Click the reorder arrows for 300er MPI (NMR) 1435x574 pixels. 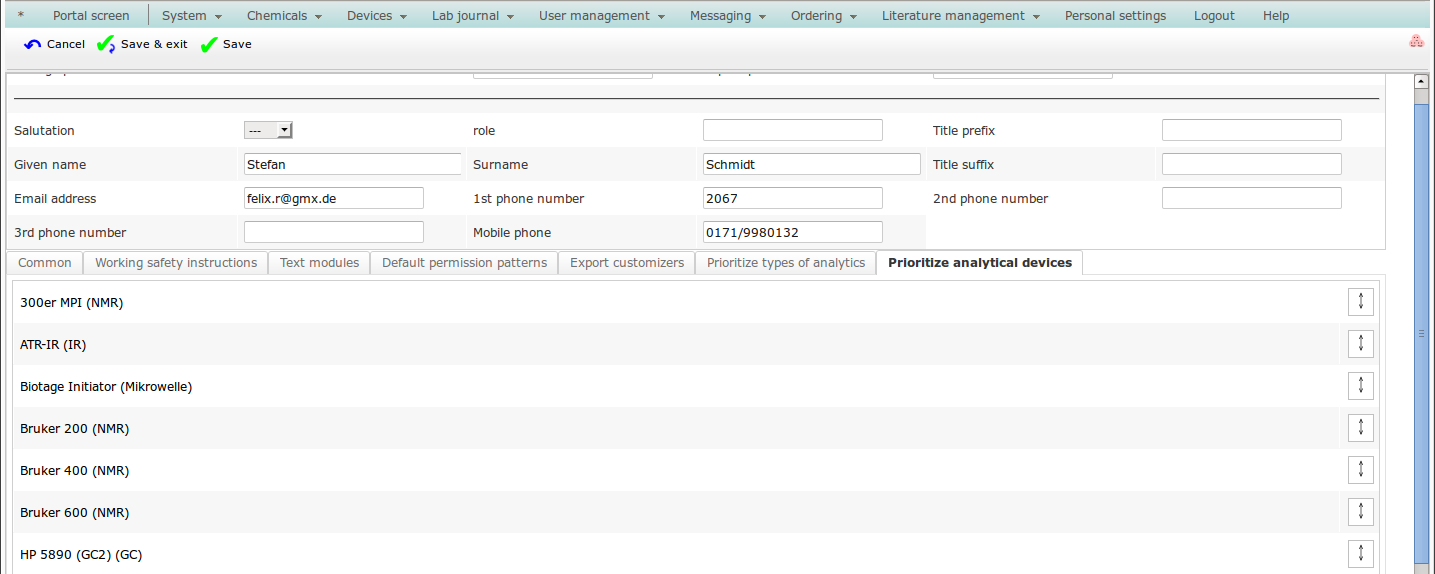click(1360, 302)
